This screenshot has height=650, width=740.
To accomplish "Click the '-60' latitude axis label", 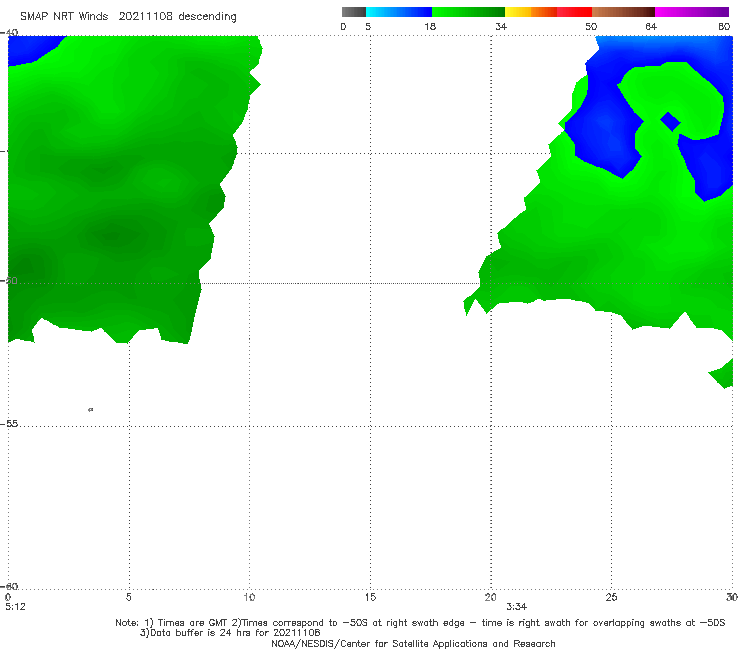I will 9,586.
